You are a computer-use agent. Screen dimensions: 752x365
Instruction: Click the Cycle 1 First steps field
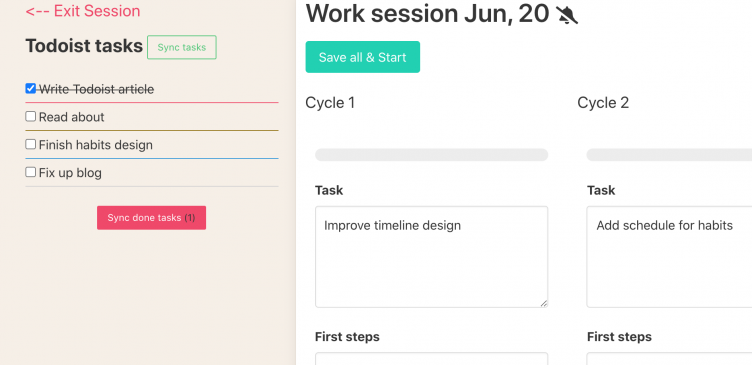point(431,359)
